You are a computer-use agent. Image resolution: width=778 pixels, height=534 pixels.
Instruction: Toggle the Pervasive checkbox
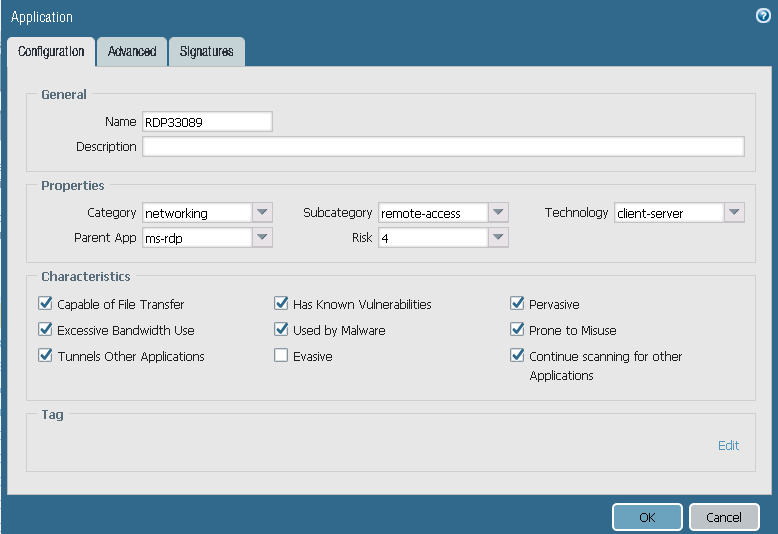click(517, 304)
